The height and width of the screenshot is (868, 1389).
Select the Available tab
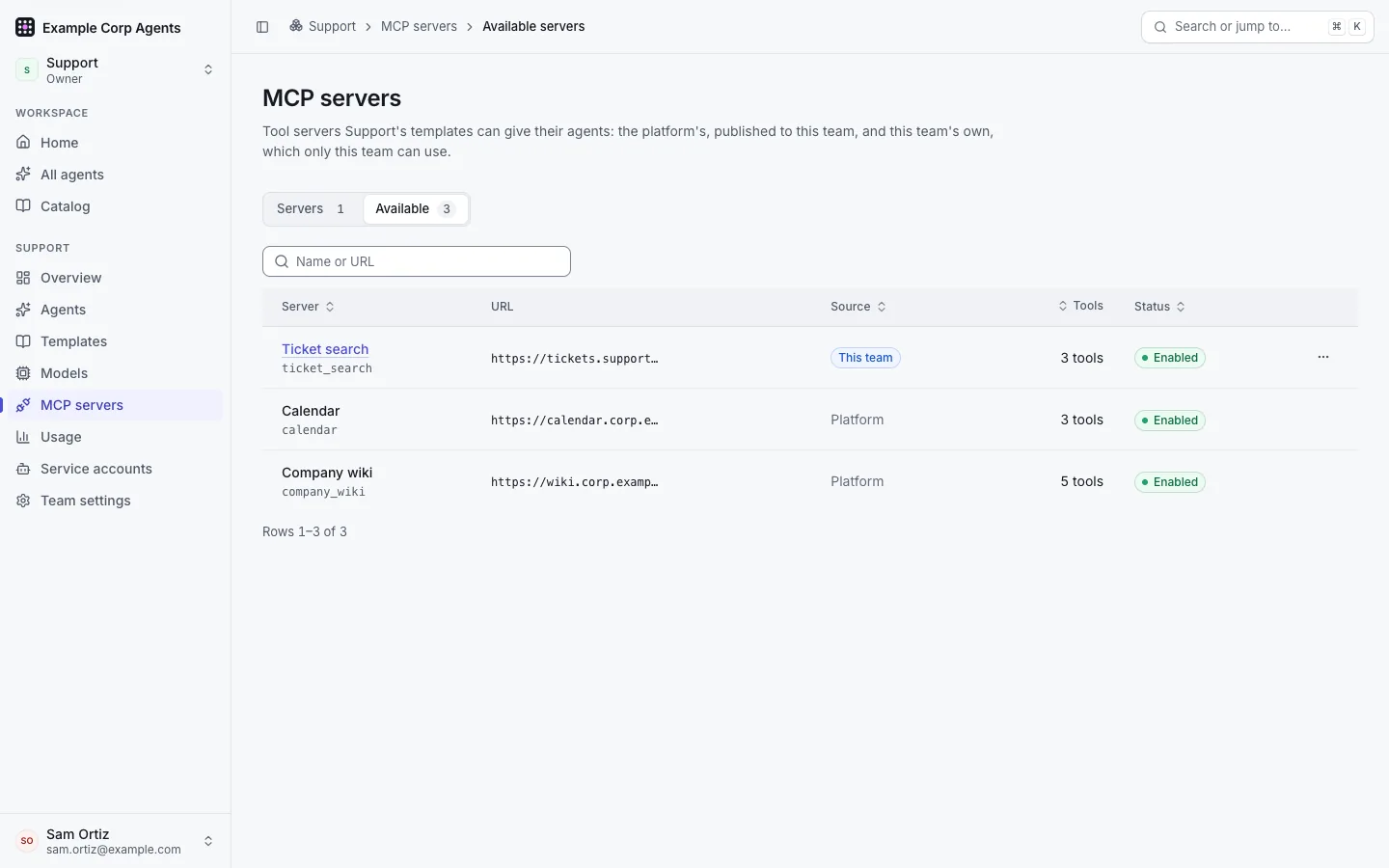tap(416, 209)
